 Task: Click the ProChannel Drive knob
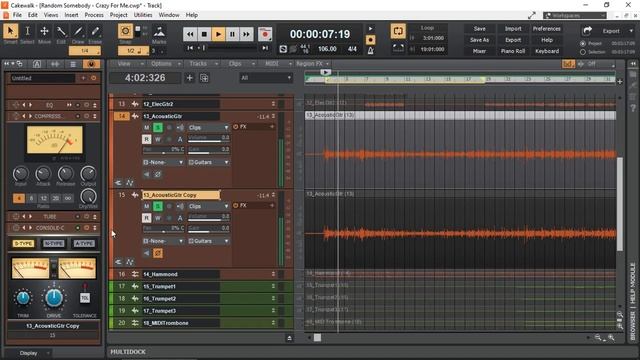point(54,298)
